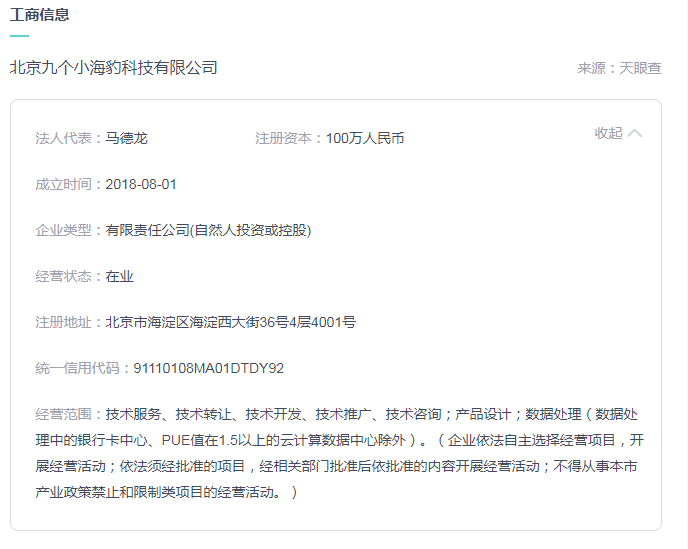Click the 经营范围 field label

[63, 414]
